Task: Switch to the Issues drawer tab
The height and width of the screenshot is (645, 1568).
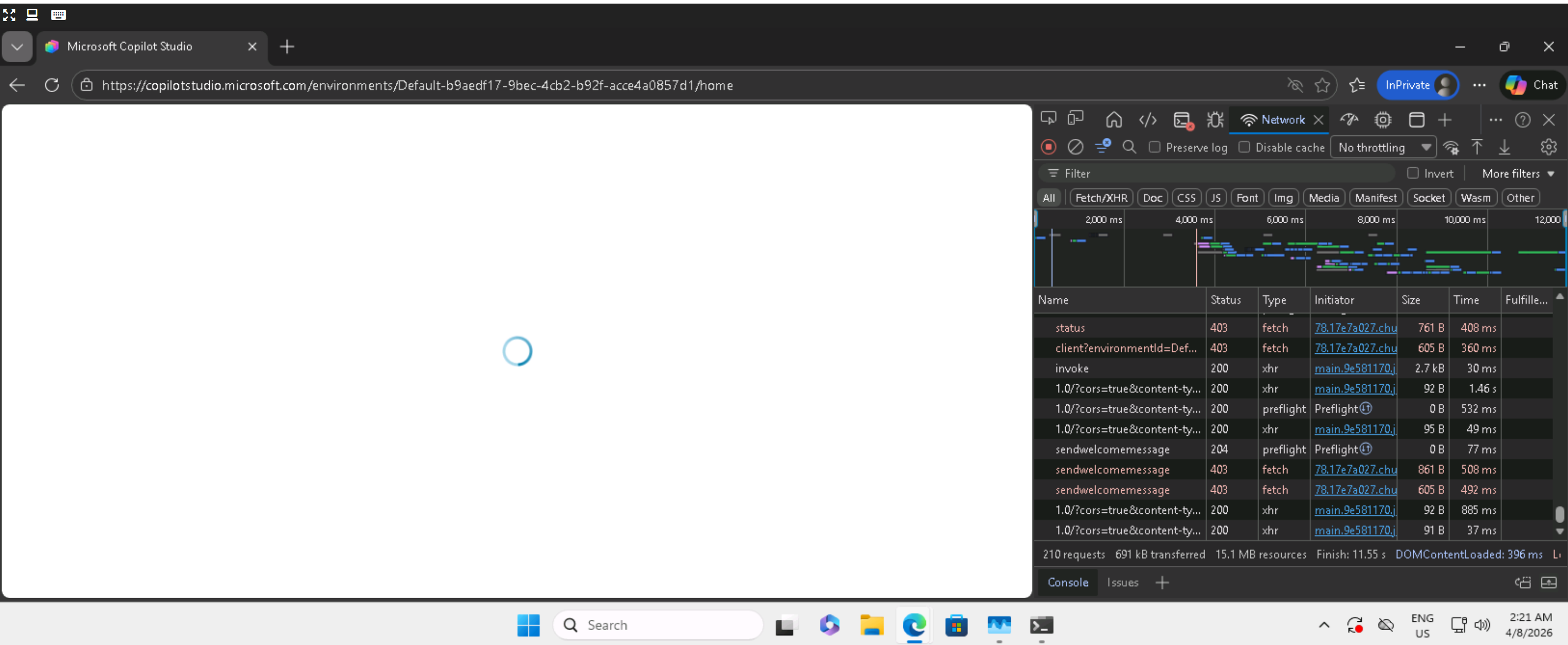Action: [1122, 582]
